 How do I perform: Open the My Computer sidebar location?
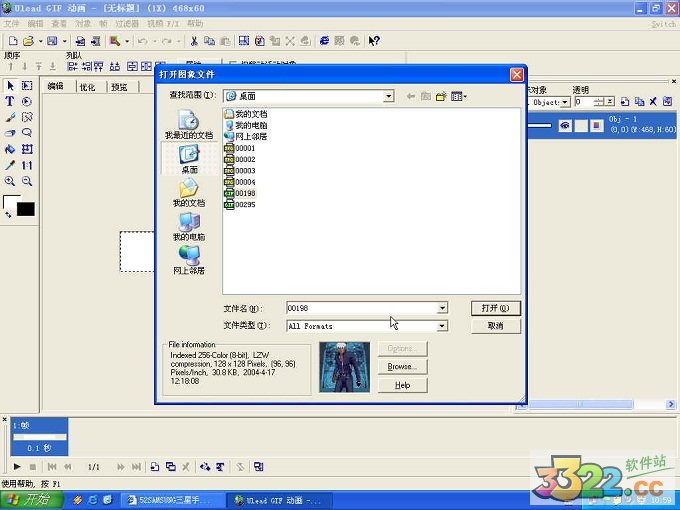pos(188,227)
